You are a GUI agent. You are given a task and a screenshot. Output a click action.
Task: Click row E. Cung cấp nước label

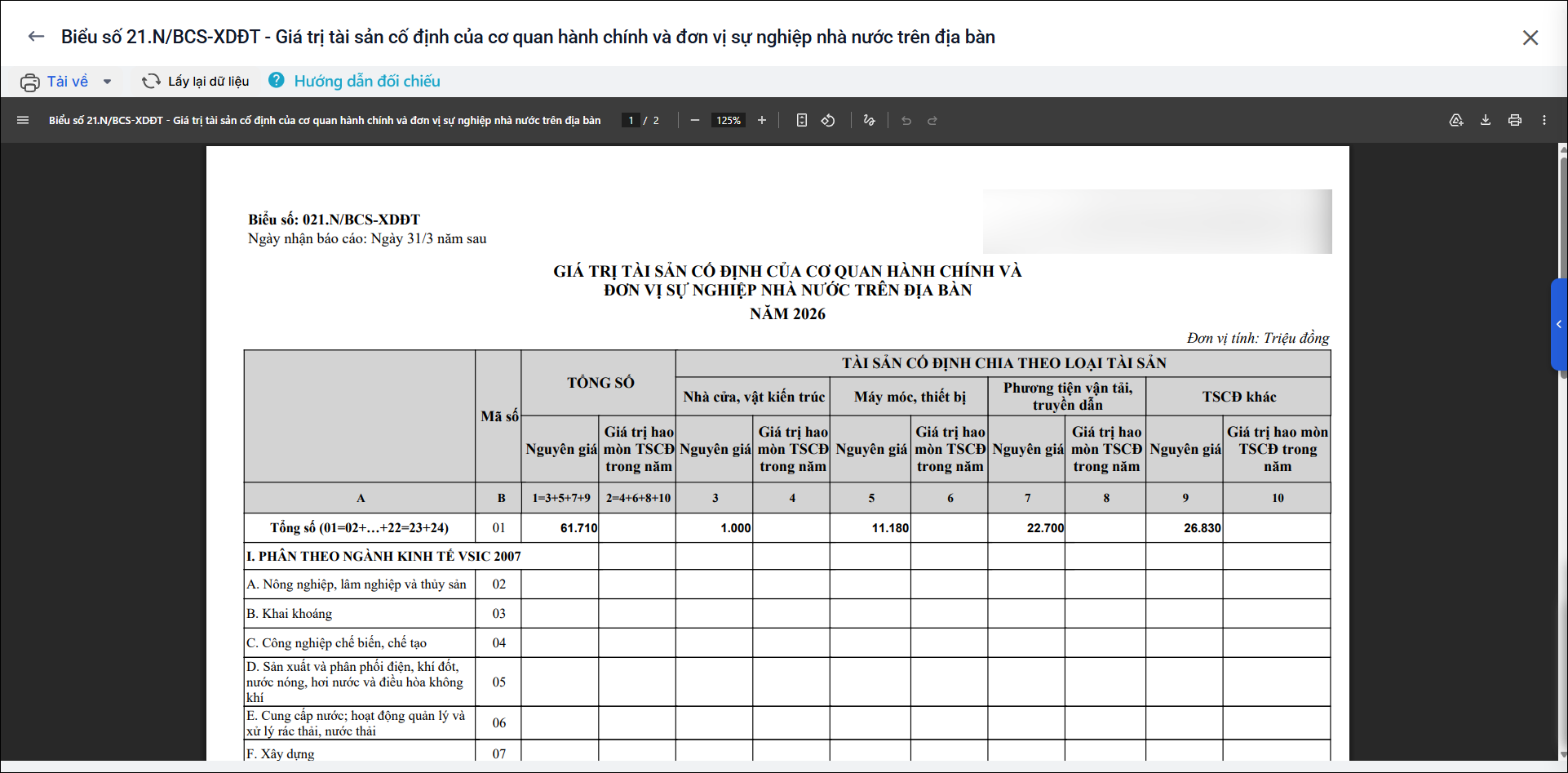[356, 723]
